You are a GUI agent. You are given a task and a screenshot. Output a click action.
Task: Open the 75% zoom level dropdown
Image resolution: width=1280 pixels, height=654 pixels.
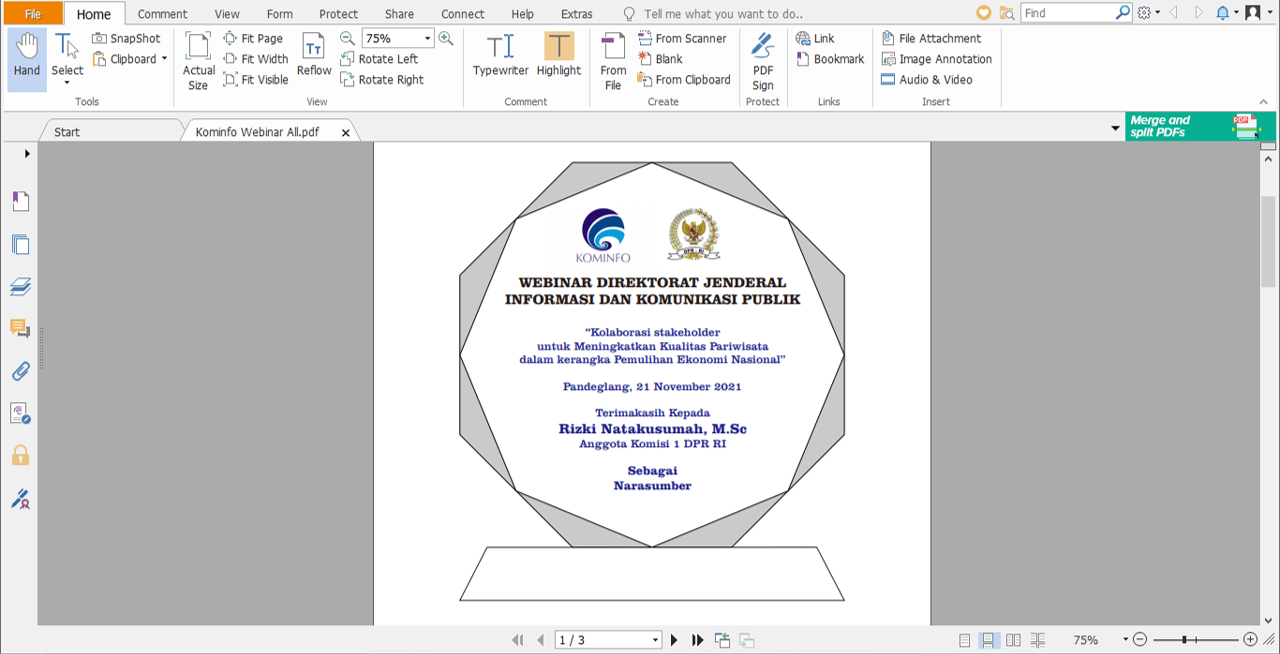point(428,38)
